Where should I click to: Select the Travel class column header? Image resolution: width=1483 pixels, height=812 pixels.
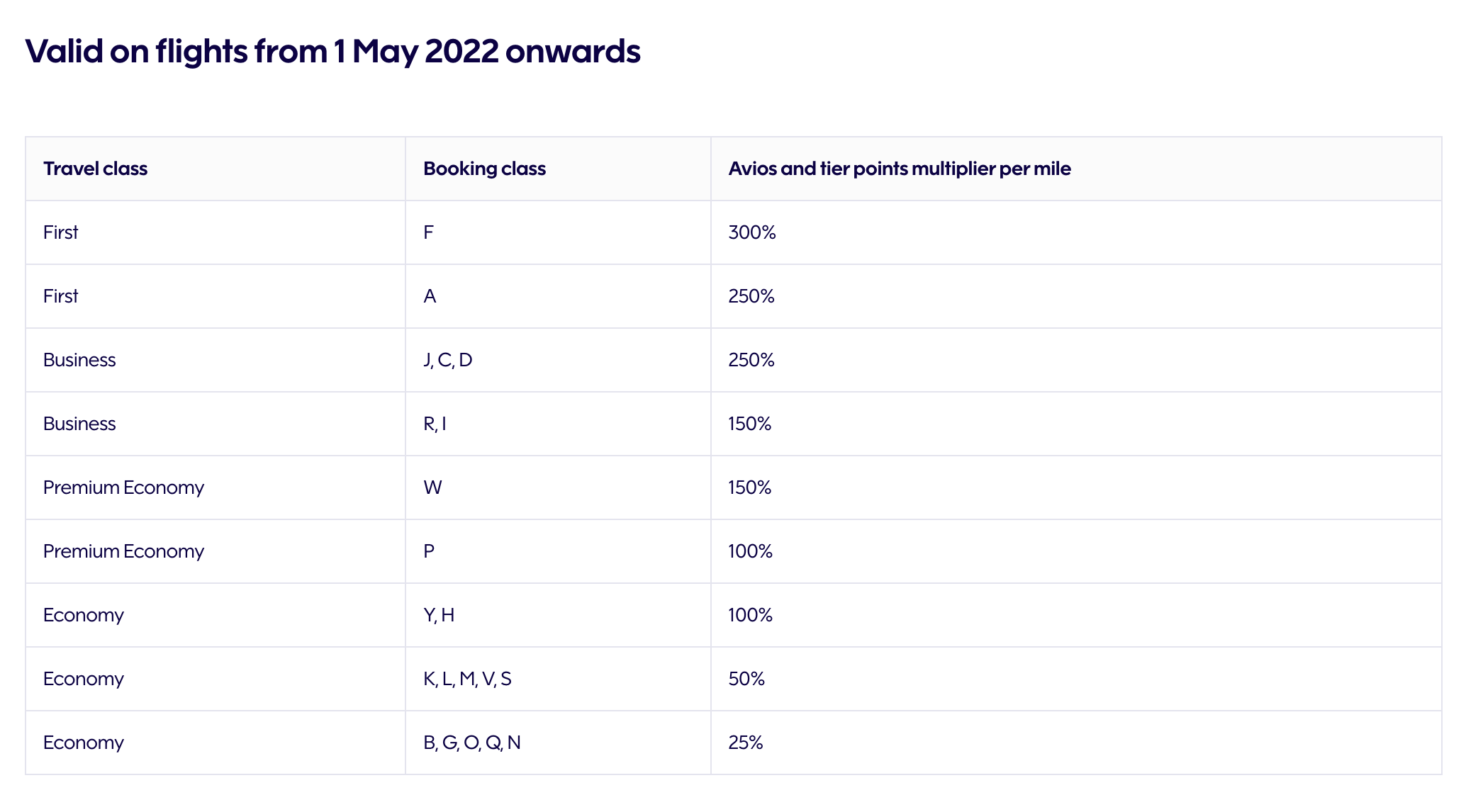point(216,169)
